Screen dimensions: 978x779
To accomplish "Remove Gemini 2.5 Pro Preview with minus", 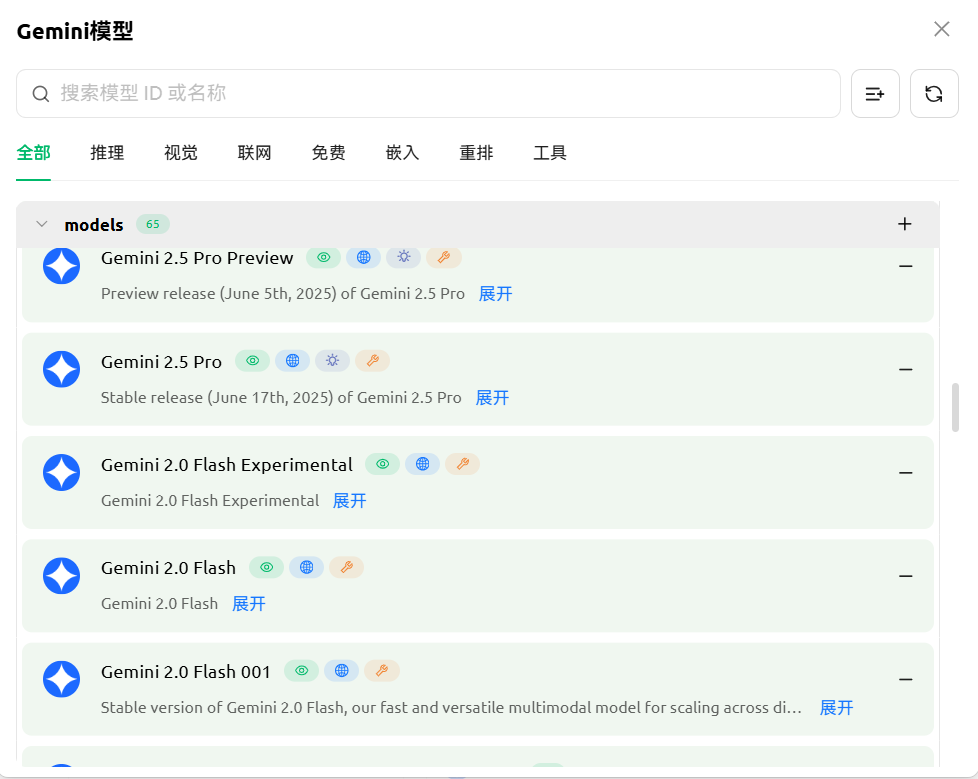I will [906, 266].
